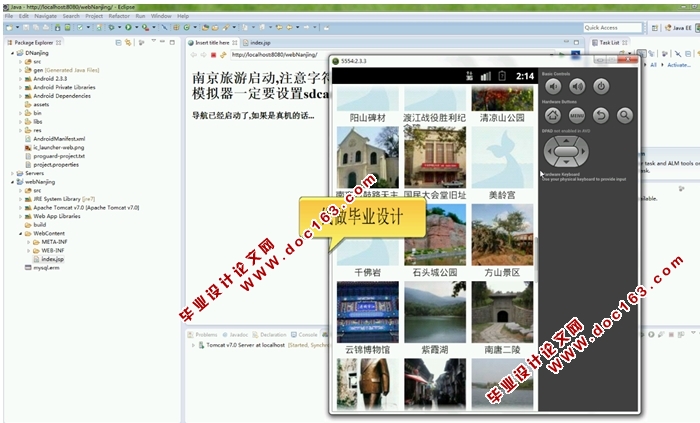The width and height of the screenshot is (700, 423).
Task: Expand the Android Private Libraries node
Action: (21, 87)
